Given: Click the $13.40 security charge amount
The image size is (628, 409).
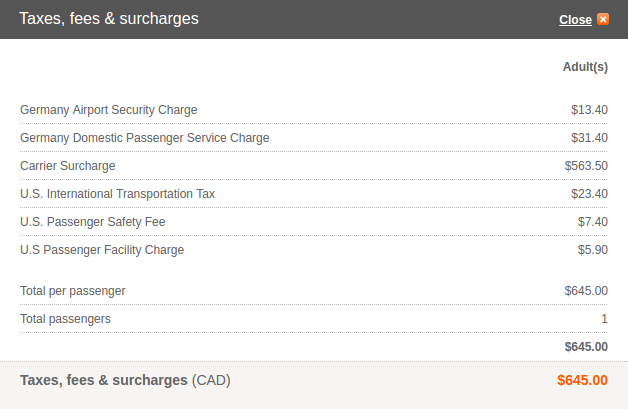Looking at the screenshot, I should click(589, 110).
